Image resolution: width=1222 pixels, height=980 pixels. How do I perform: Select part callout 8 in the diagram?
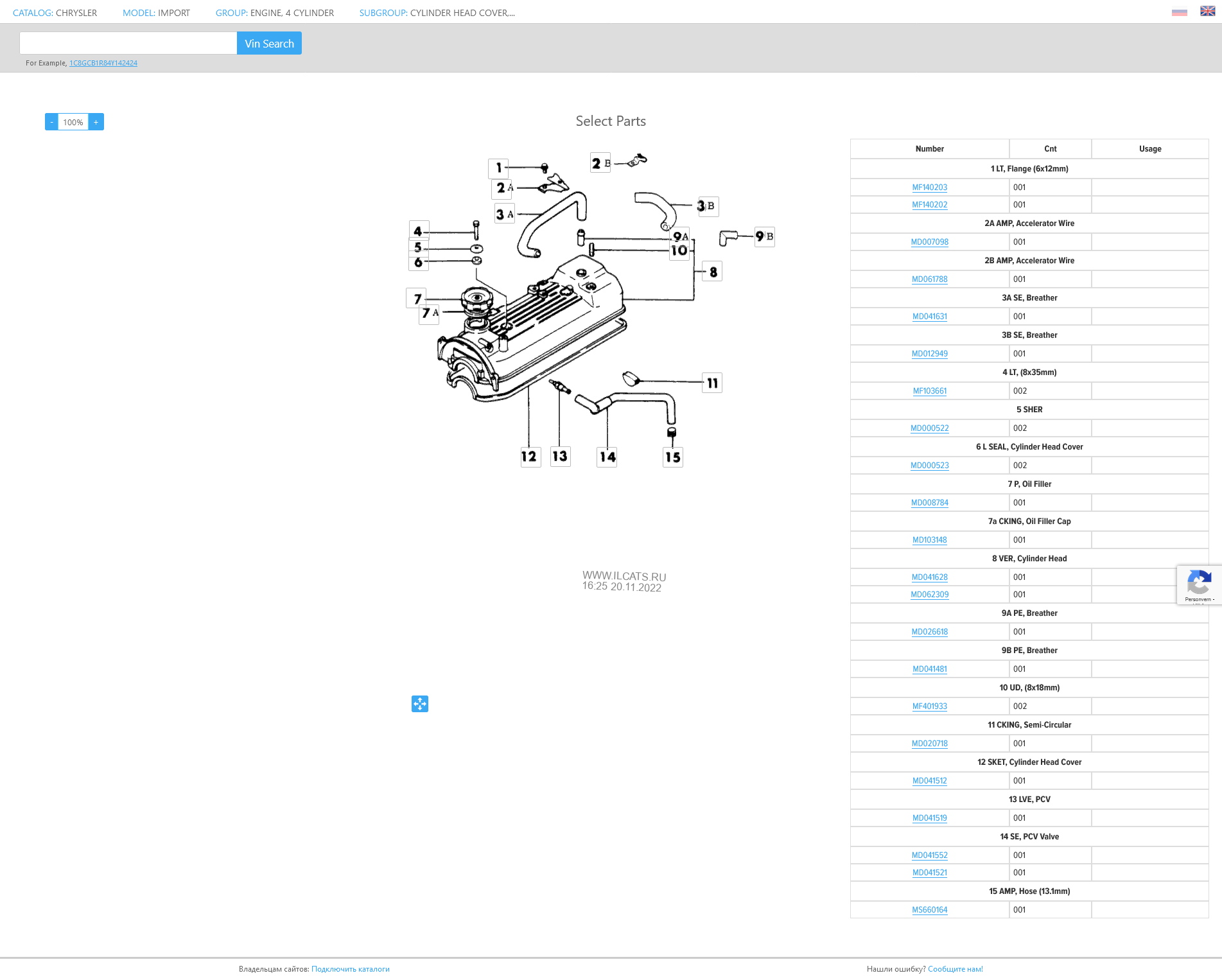713,272
